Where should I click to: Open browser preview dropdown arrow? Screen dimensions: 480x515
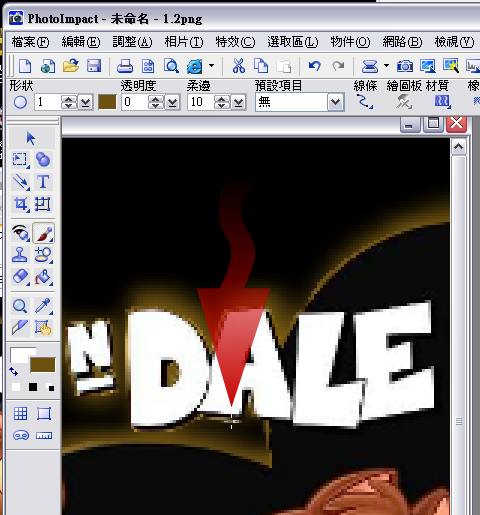coord(211,66)
